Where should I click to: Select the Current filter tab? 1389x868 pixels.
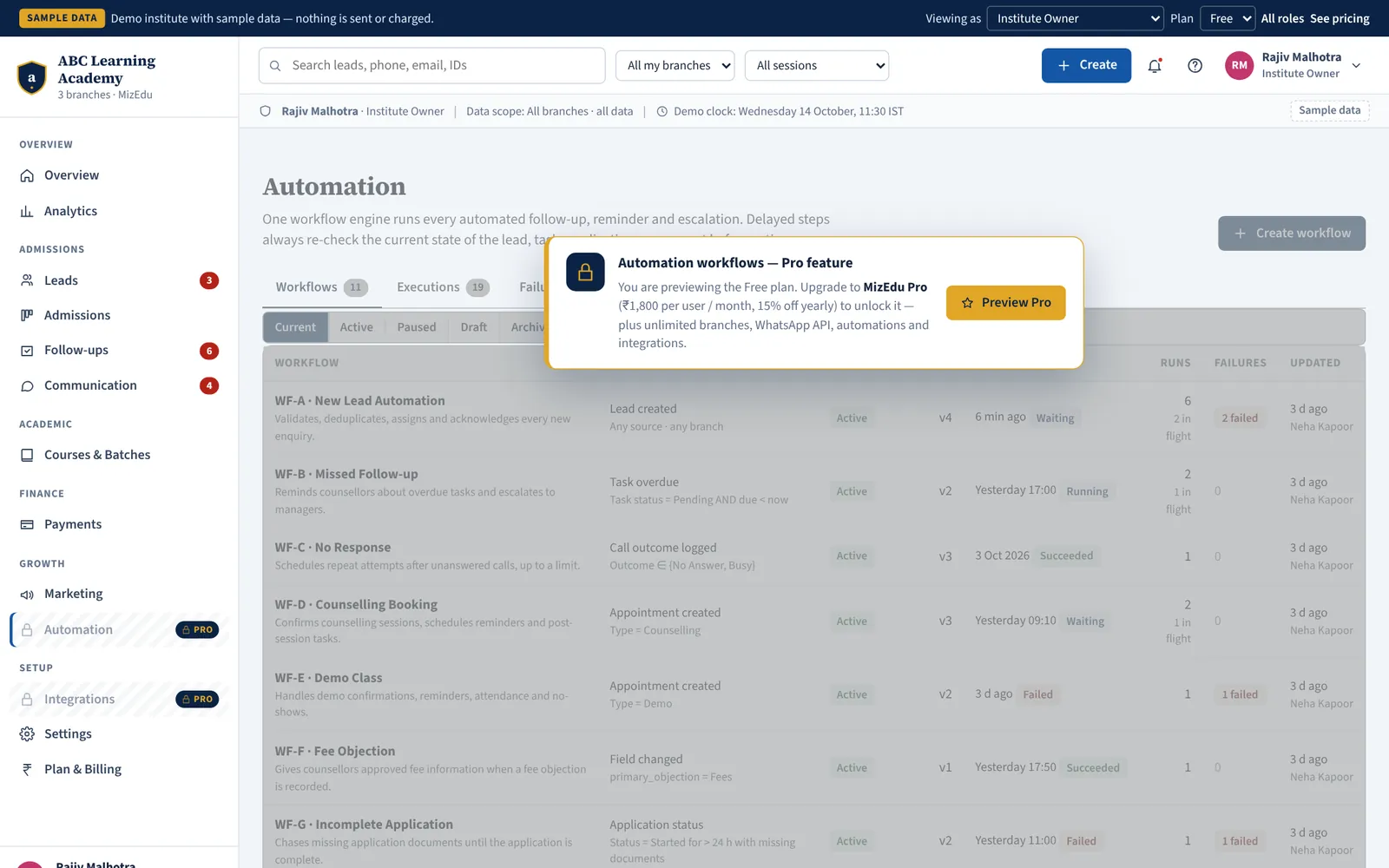295,327
